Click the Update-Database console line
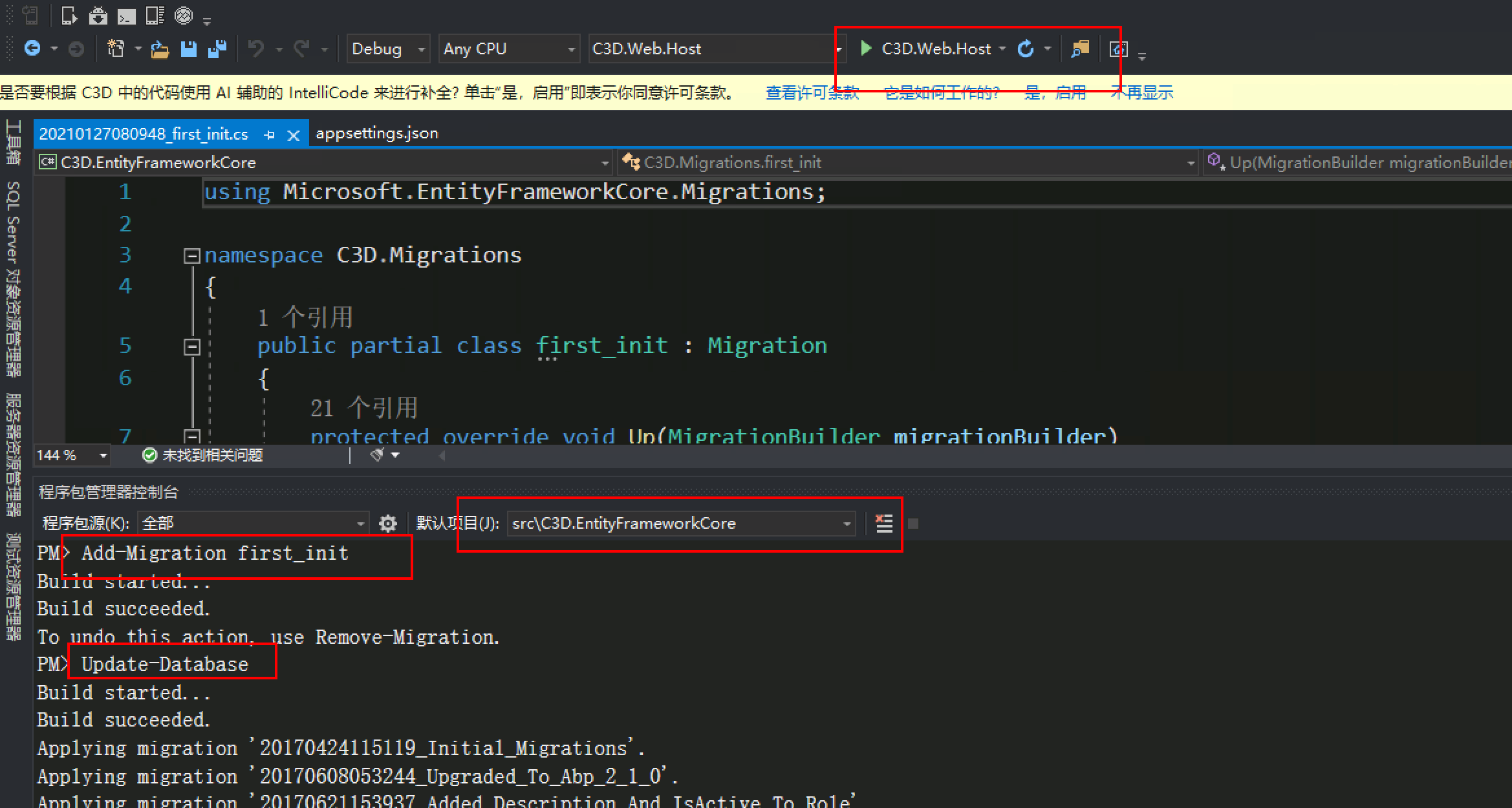Screen dimensions: 1512x808 [x=165, y=664]
